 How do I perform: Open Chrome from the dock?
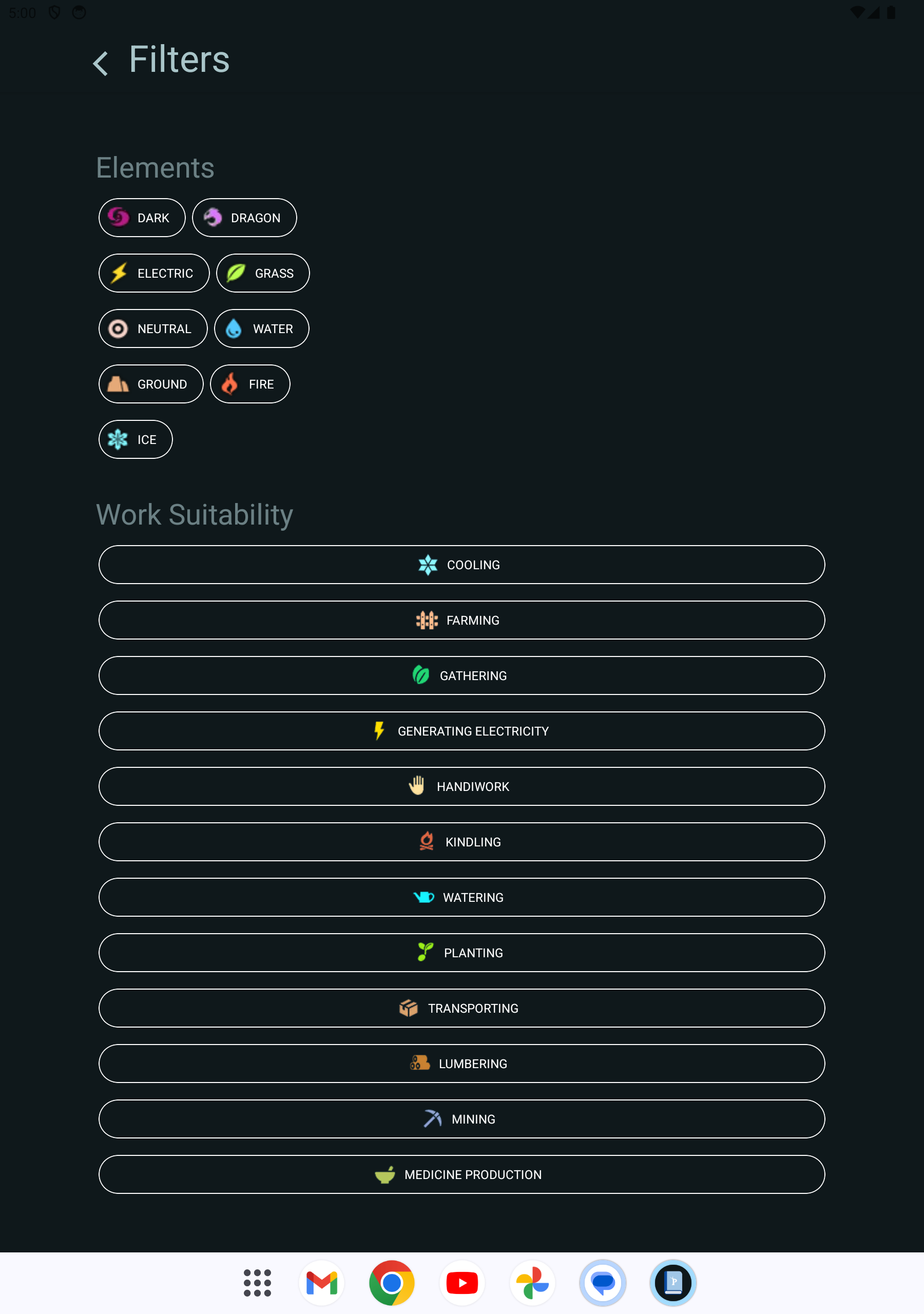pyautogui.click(x=392, y=1283)
